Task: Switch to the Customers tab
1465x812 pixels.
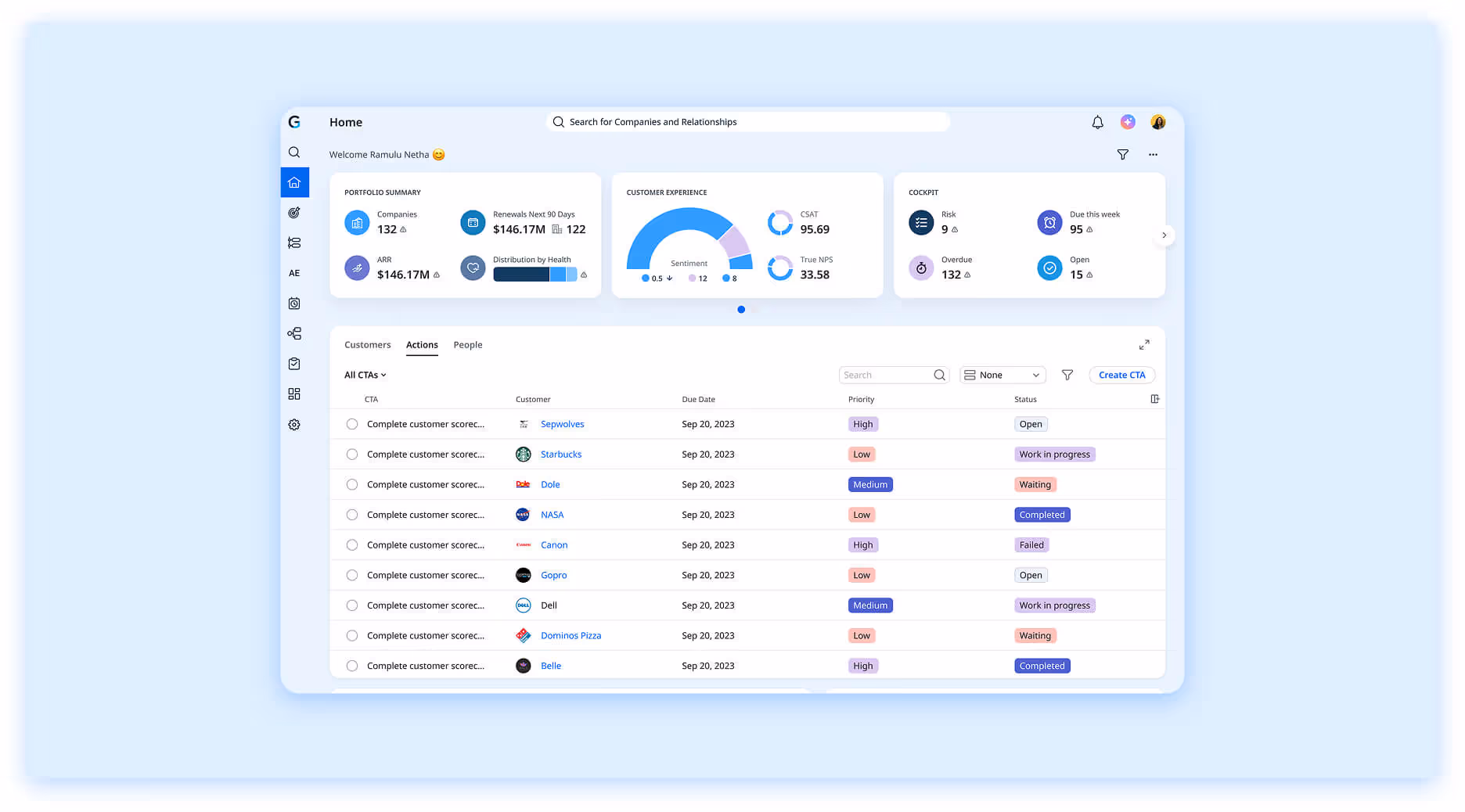Action: (x=367, y=345)
